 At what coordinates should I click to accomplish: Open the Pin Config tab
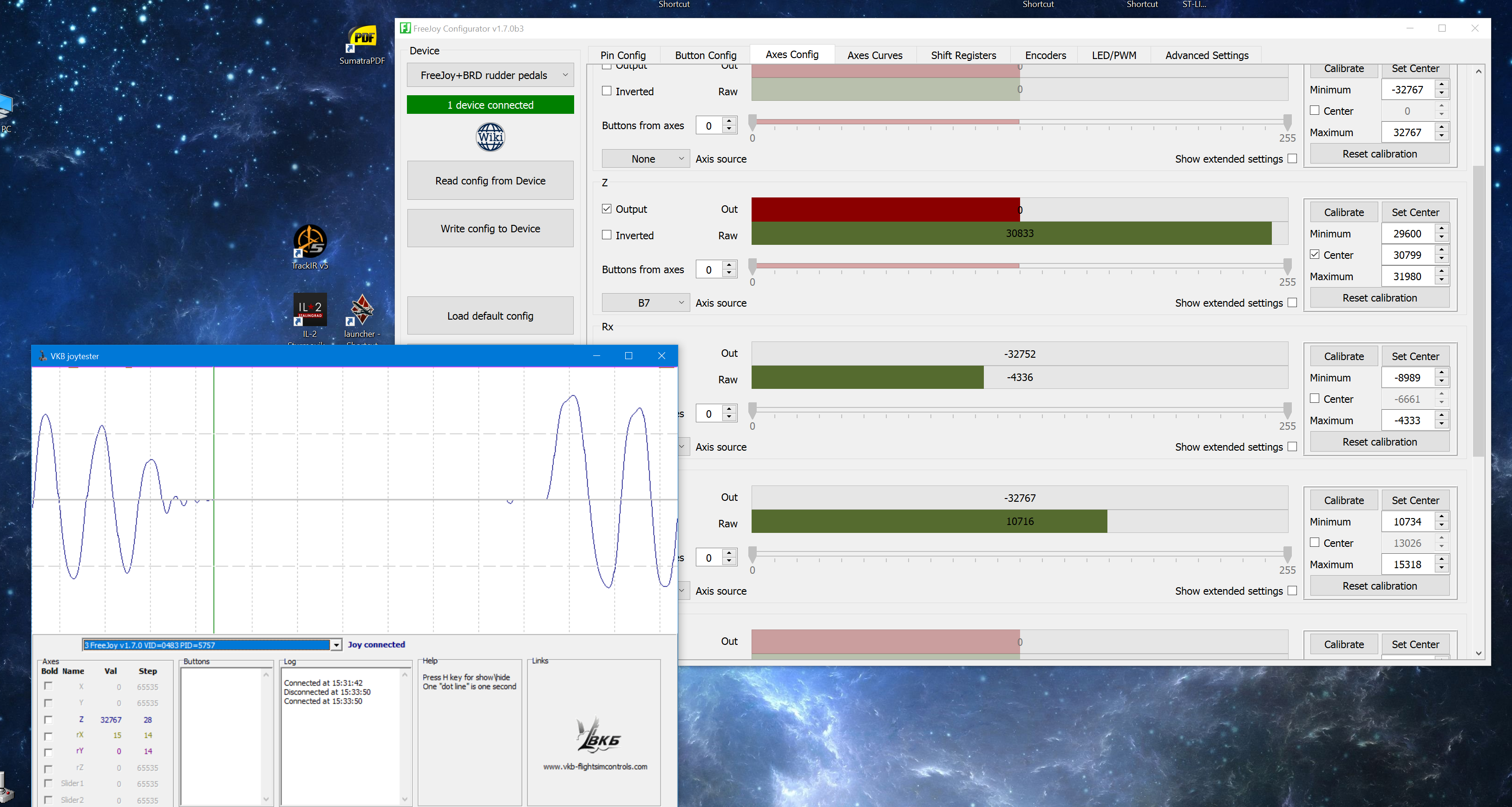(x=623, y=55)
